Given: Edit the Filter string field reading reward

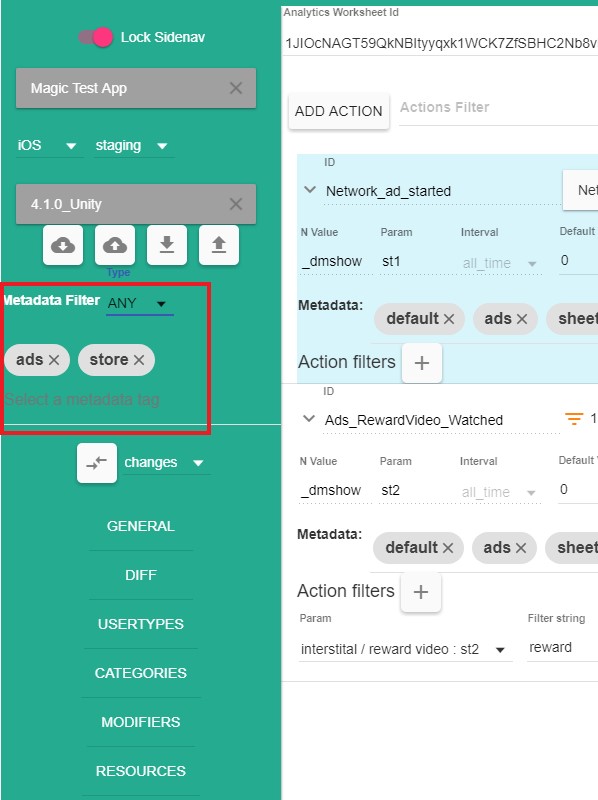Looking at the screenshot, I should 562,648.
